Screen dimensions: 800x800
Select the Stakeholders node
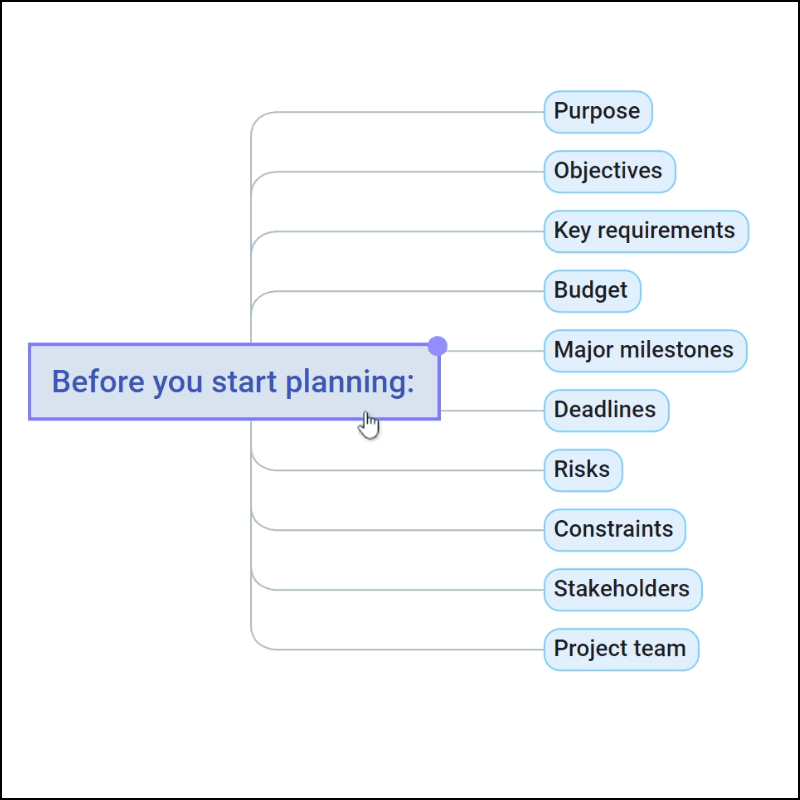(x=622, y=589)
